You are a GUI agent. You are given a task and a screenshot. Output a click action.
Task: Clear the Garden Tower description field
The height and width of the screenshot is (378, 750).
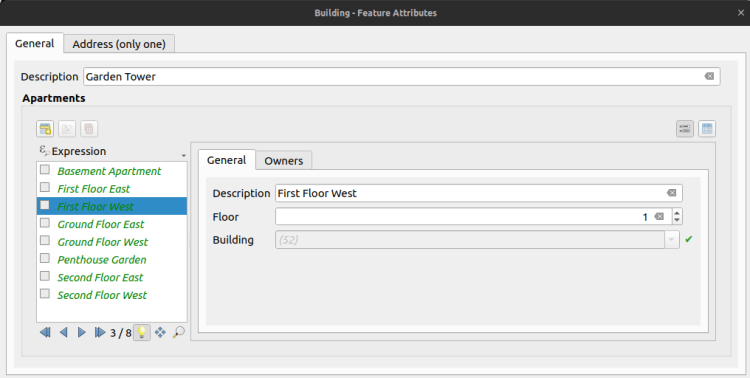coord(709,77)
